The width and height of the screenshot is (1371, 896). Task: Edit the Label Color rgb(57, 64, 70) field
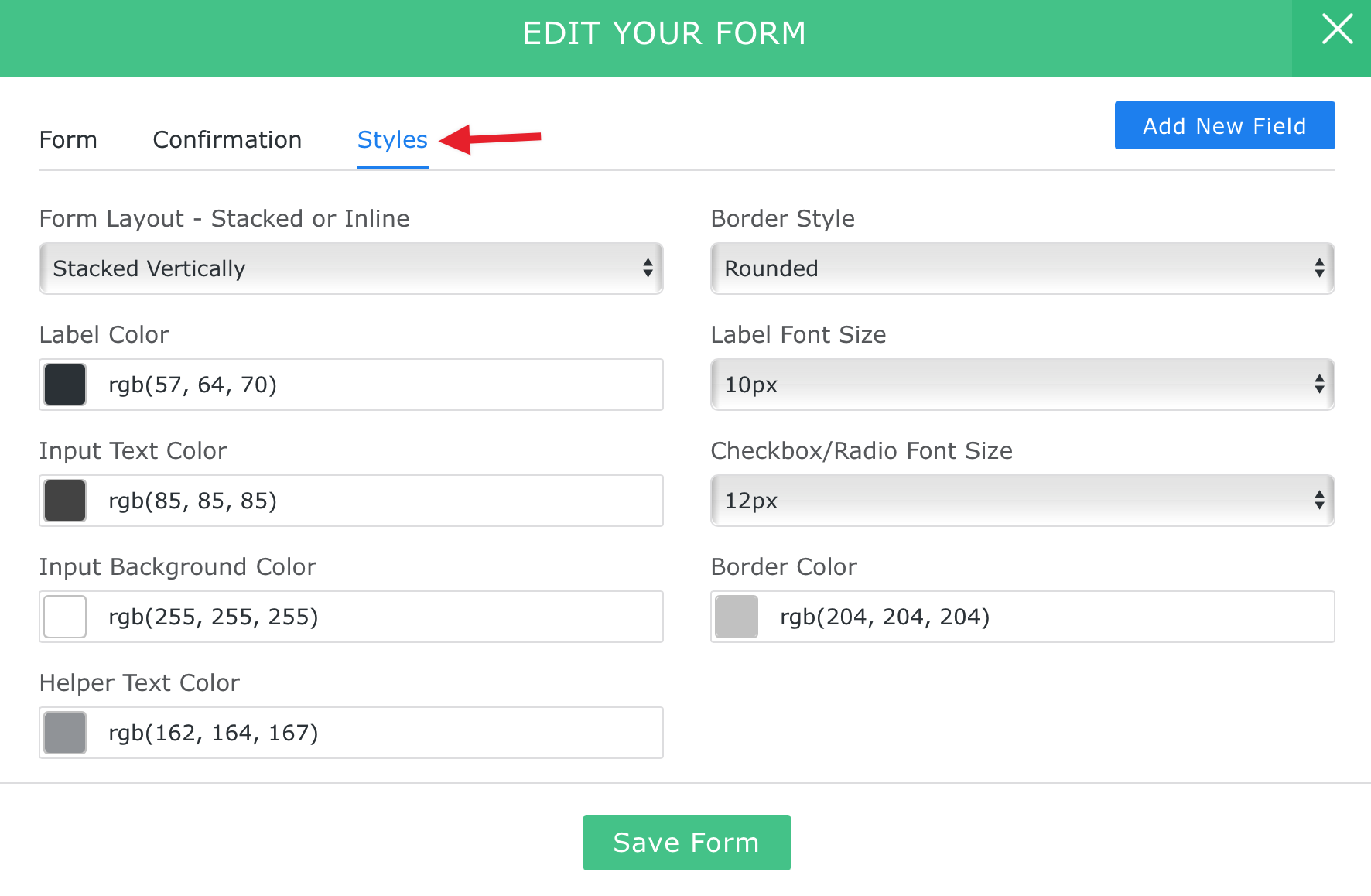(351, 385)
